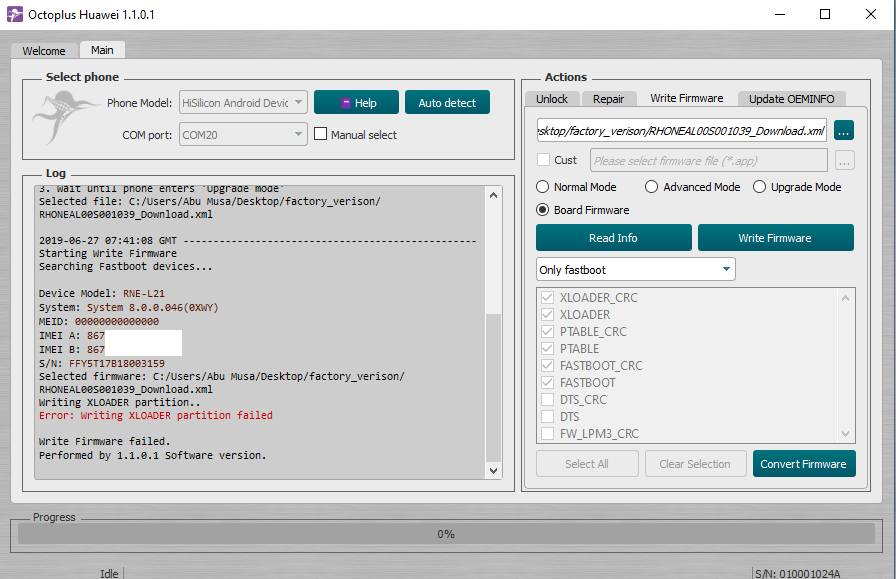Toggle the PTABLE partition checkbox
896x579 pixels.
click(x=547, y=348)
